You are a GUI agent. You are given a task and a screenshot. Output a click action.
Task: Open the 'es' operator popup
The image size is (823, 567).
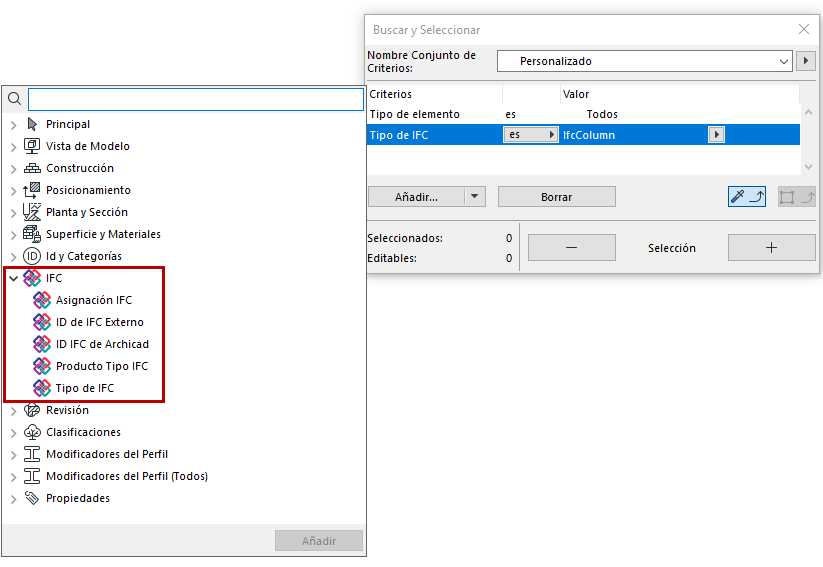coord(531,135)
